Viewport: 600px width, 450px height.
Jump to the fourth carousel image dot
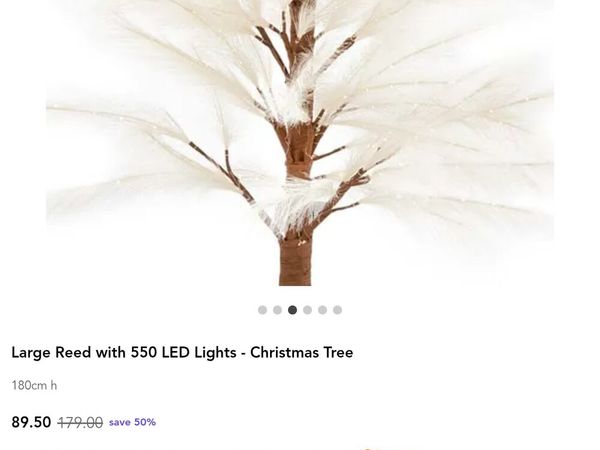click(x=307, y=310)
